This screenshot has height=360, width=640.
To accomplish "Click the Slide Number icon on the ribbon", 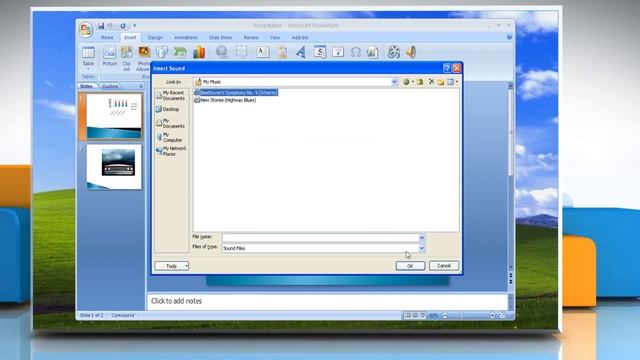I will pos(338,52).
